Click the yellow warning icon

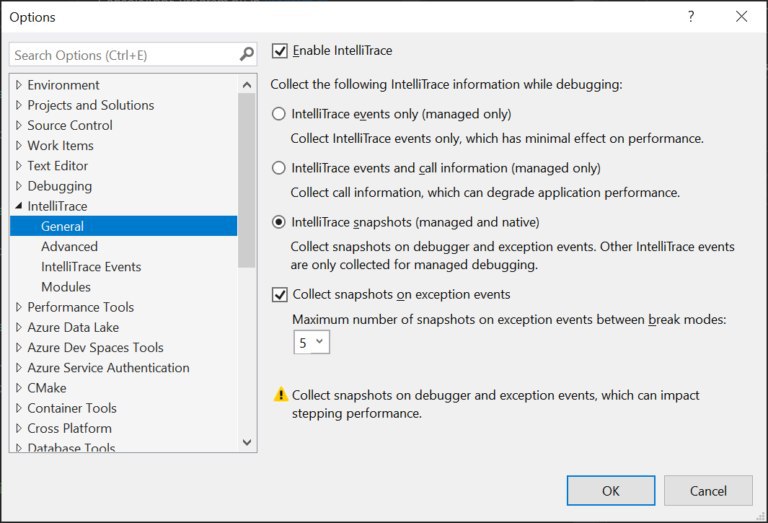coord(281,394)
